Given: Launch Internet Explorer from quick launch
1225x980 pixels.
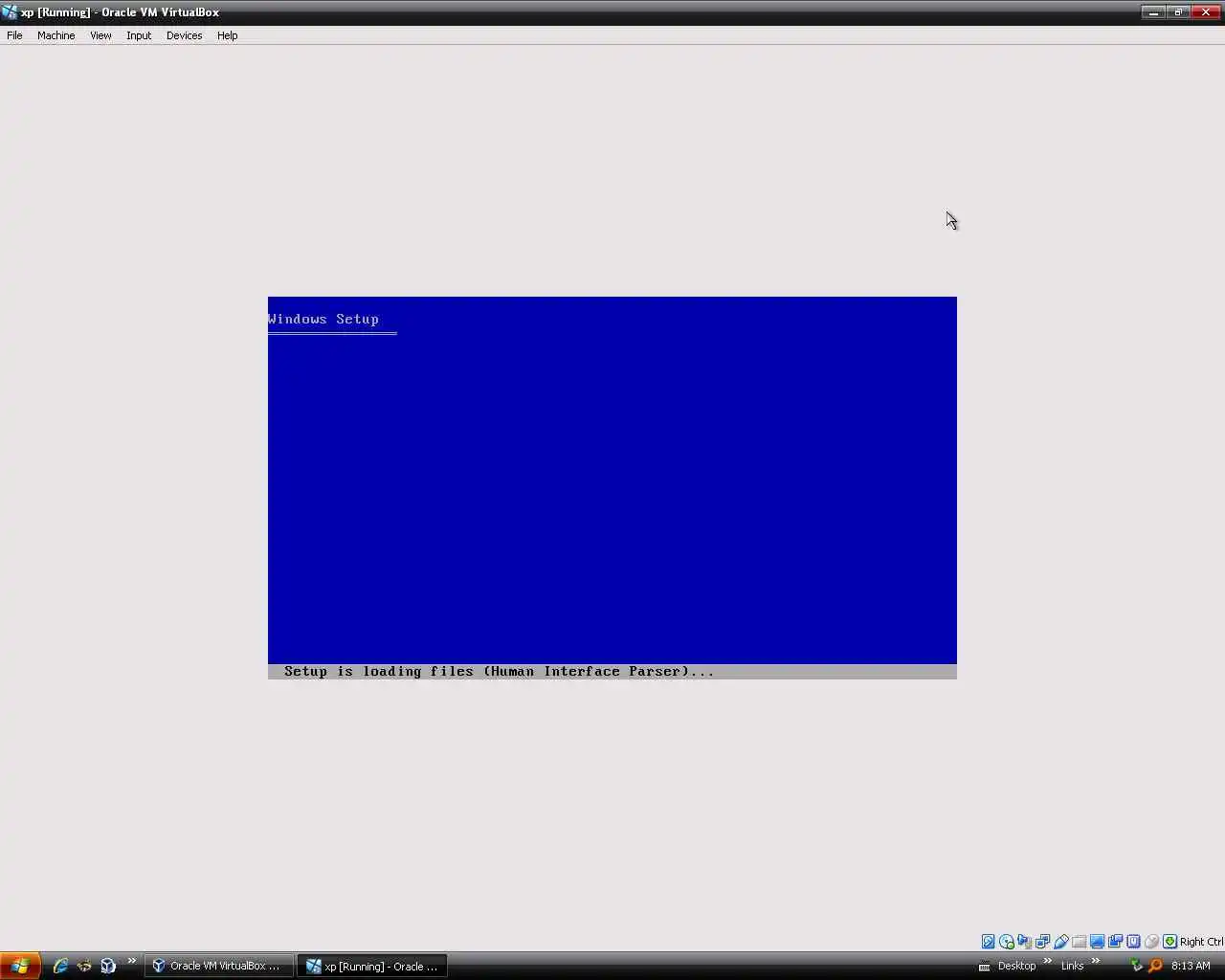Looking at the screenshot, I should tap(60, 966).
